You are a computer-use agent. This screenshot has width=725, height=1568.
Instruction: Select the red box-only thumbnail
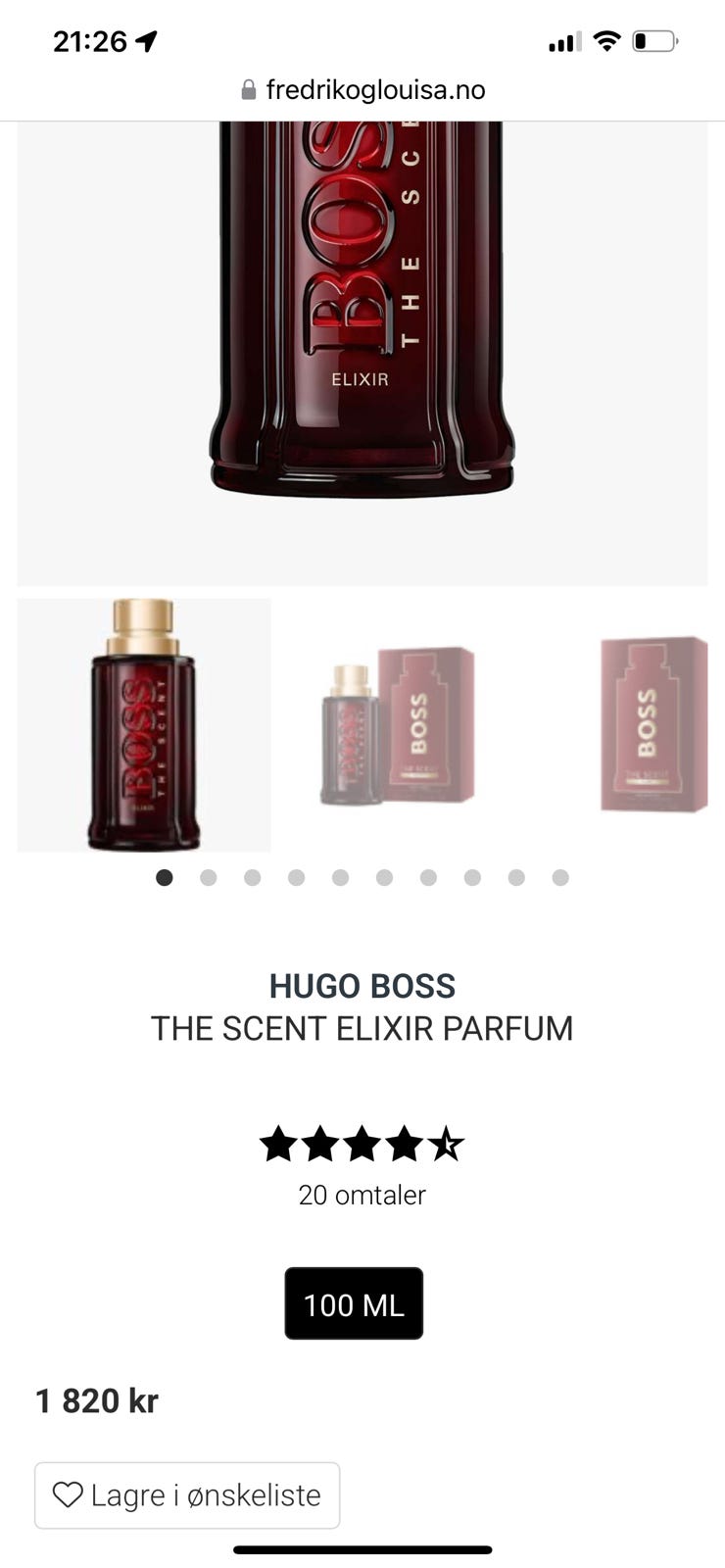[653, 725]
